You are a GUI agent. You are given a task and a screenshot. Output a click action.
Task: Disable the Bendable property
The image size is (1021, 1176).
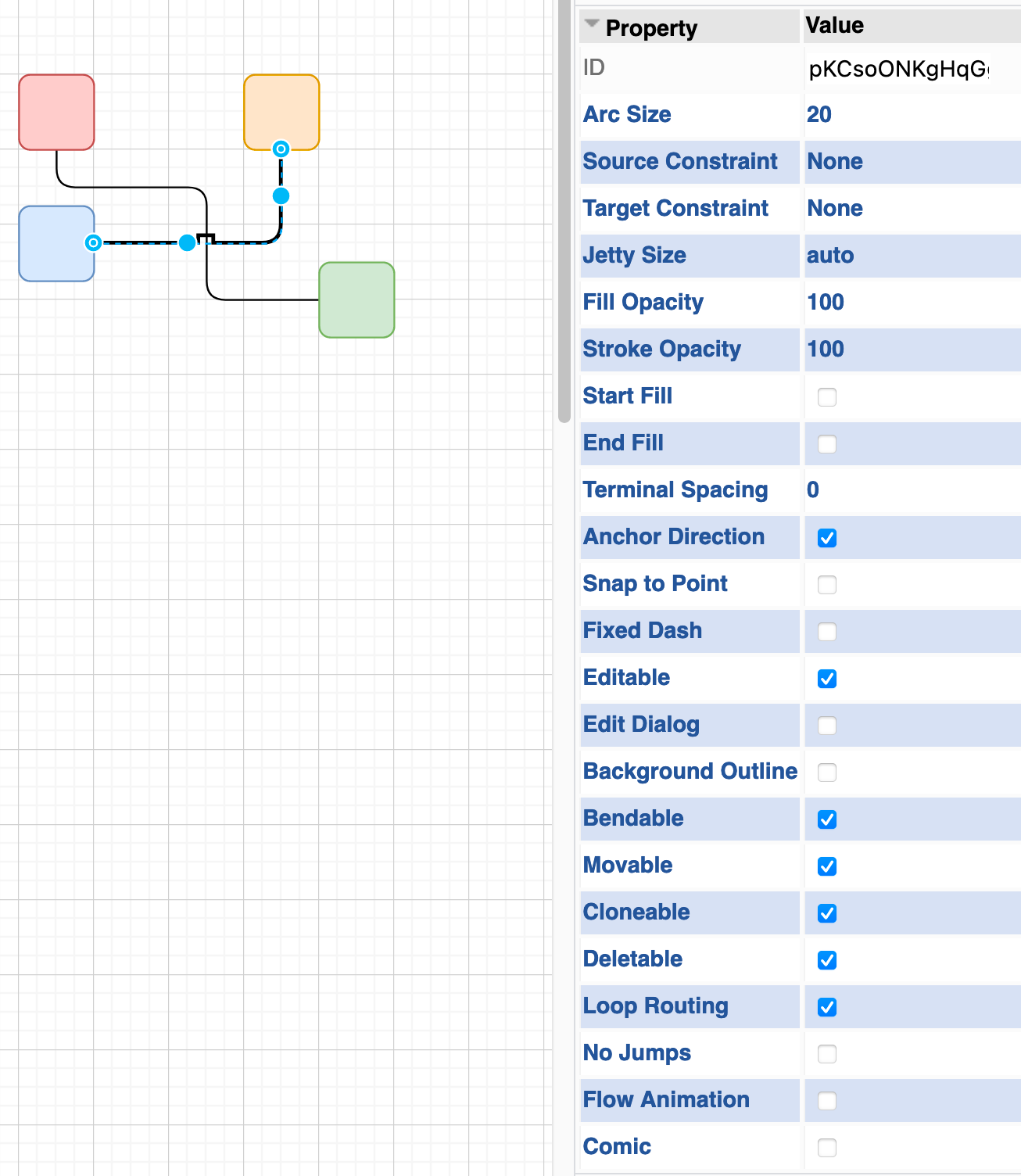[x=826, y=819]
